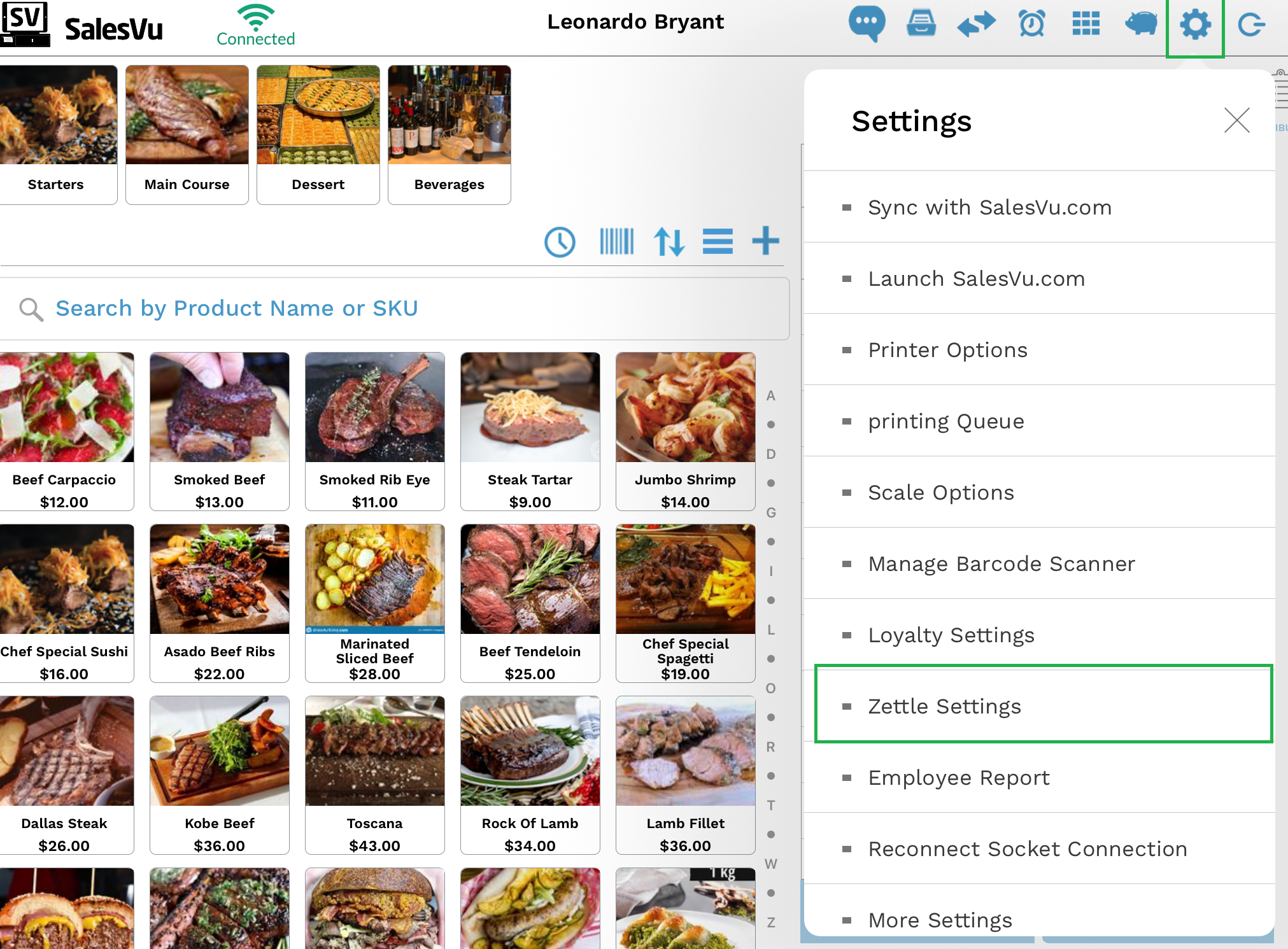Screen dimensions: 1288x949
Task: Open the chat messages icon
Action: (x=867, y=24)
